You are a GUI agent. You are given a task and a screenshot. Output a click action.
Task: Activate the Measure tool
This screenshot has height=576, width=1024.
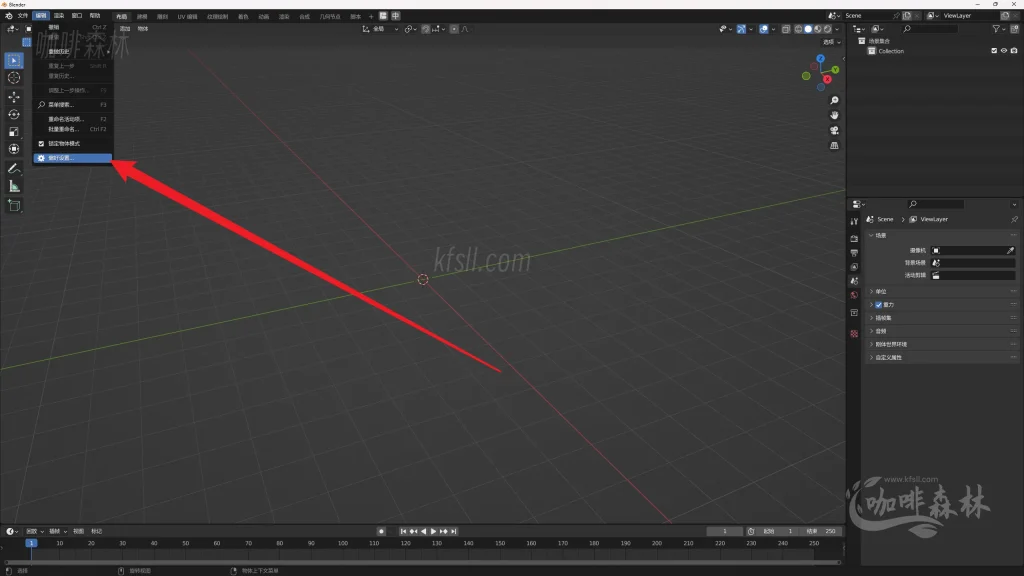coord(13,185)
